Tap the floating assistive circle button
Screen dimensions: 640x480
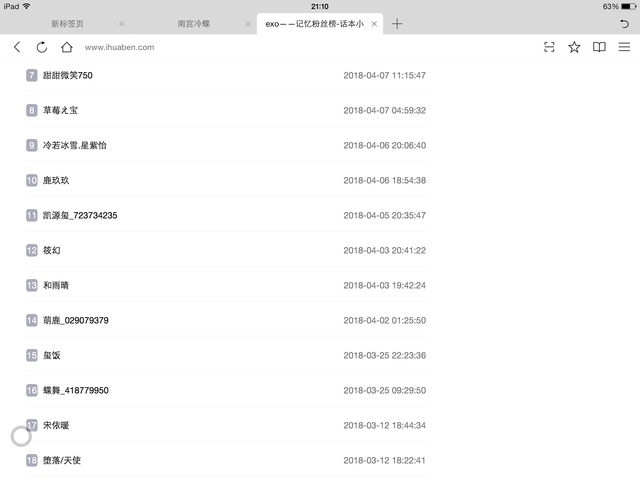[x=21, y=436]
